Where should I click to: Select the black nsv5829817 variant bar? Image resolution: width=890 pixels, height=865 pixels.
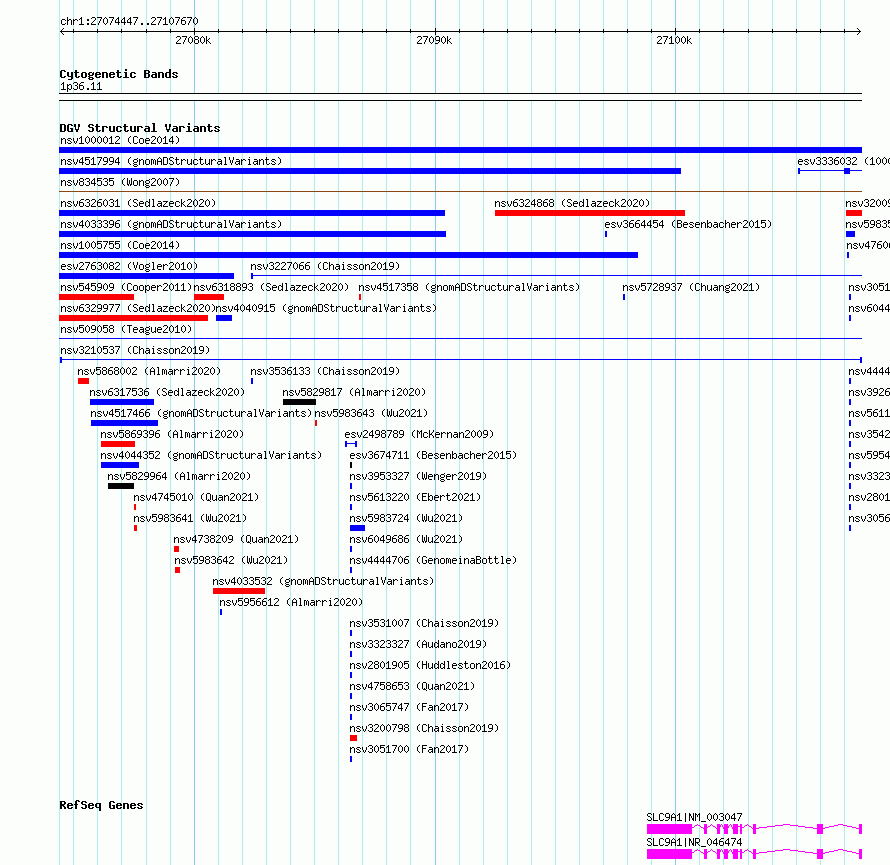click(299, 402)
